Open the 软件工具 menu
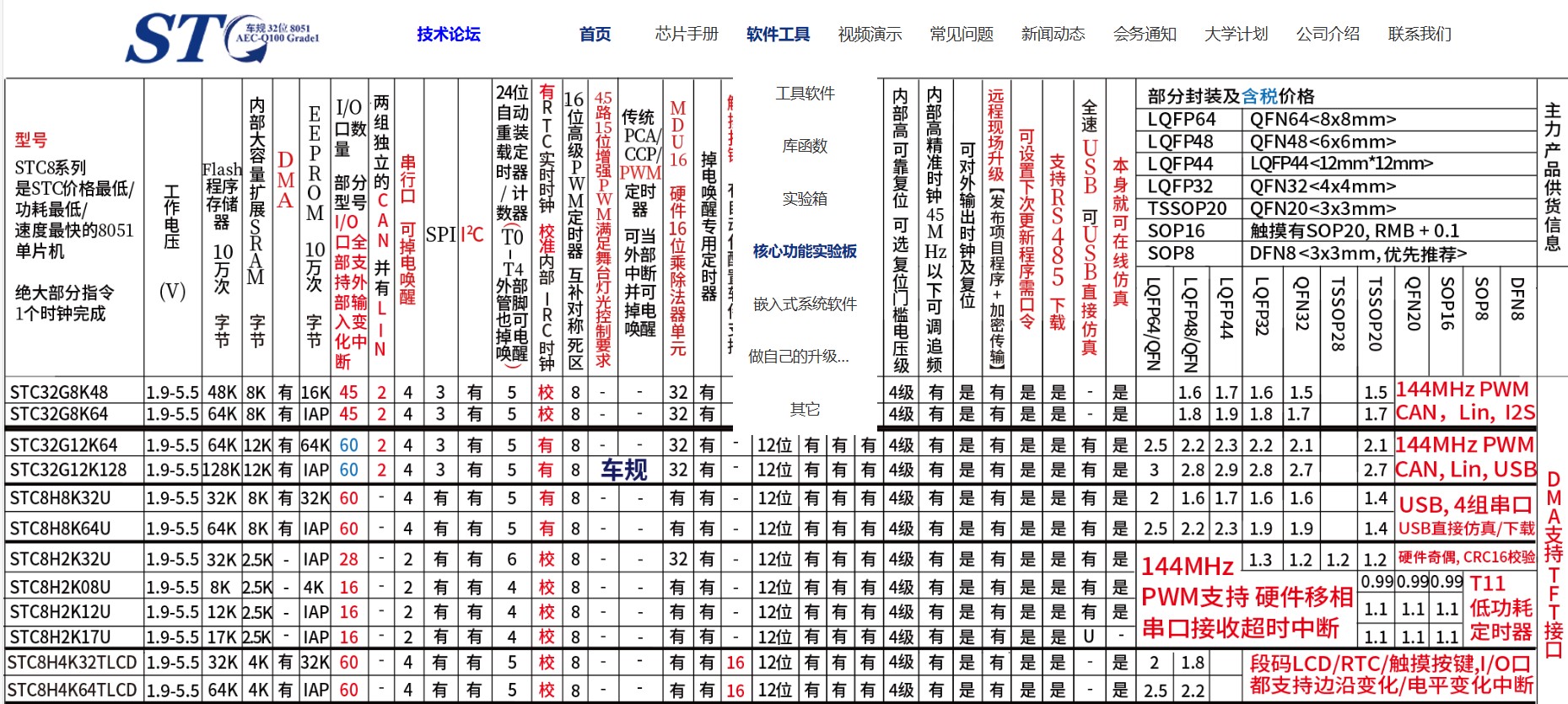The height and width of the screenshot is (704, 1568). [x=778, y=35]
